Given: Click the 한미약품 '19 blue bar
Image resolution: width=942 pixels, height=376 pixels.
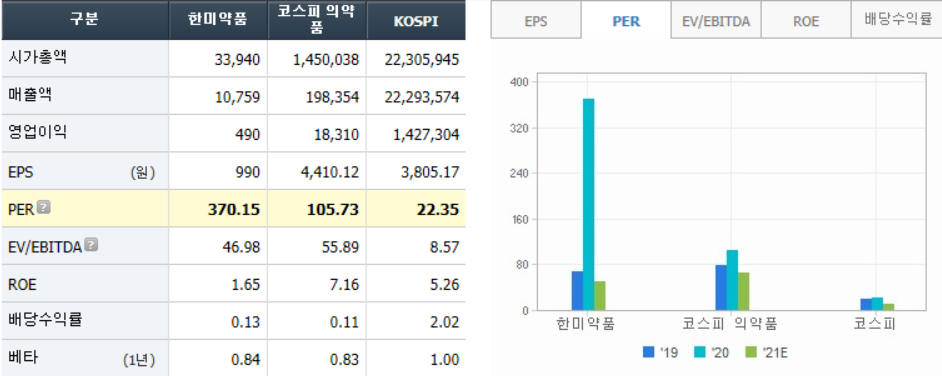Looking at the screenshot, I should pos(577,291).
